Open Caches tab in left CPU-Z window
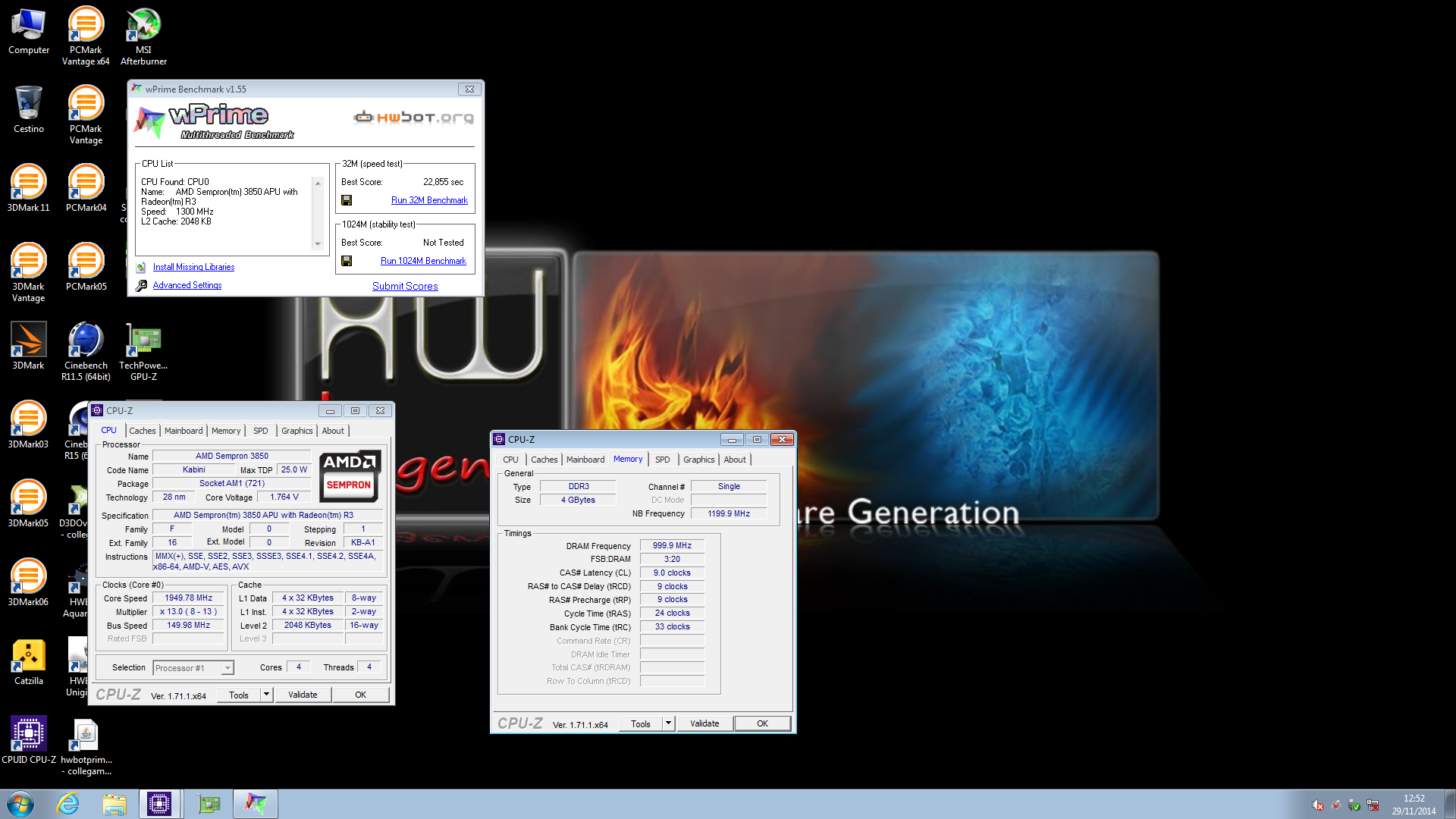 (x=142, y=431)
